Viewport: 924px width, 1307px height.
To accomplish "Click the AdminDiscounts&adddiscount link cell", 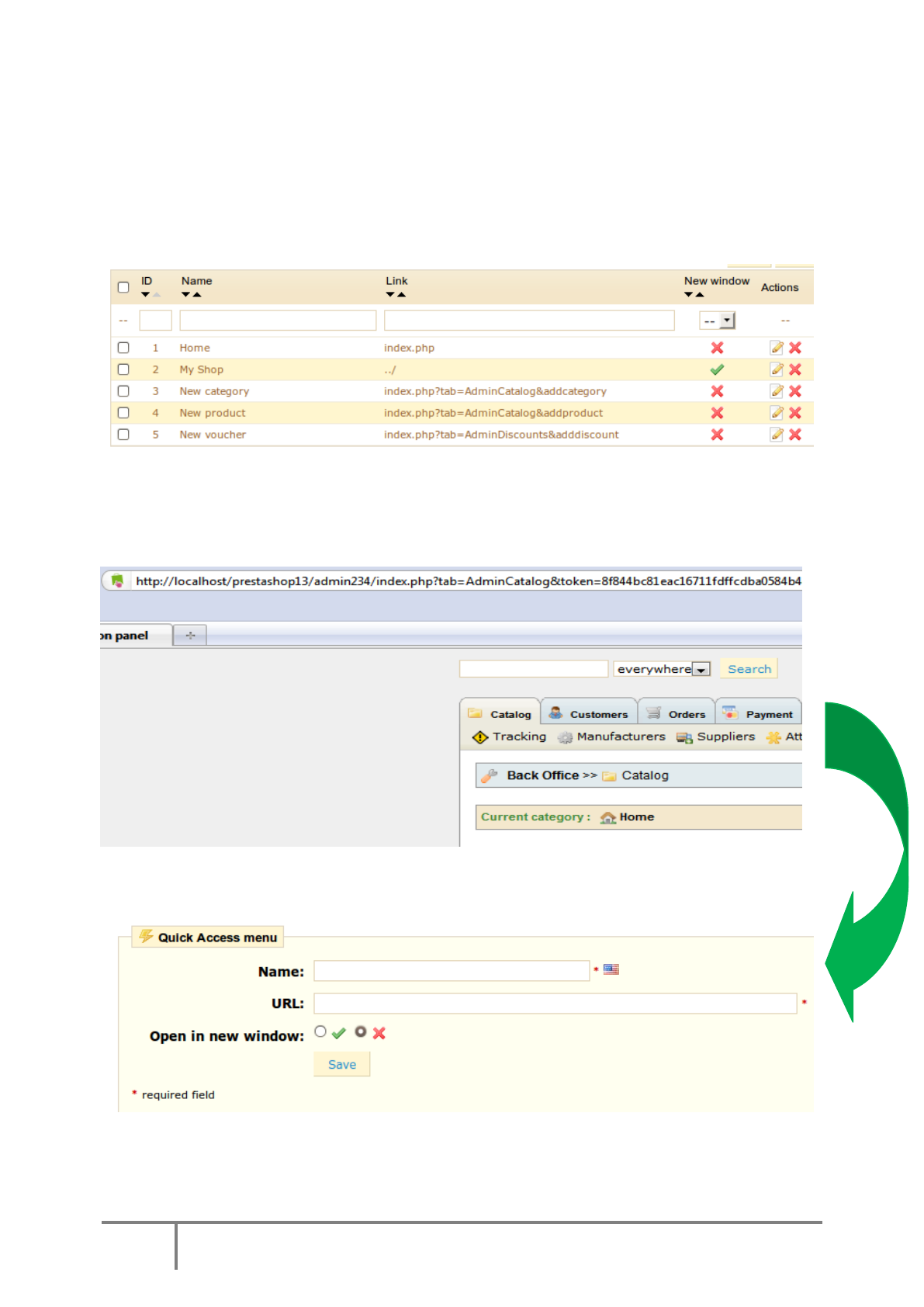I will click(x=501, y=435).
